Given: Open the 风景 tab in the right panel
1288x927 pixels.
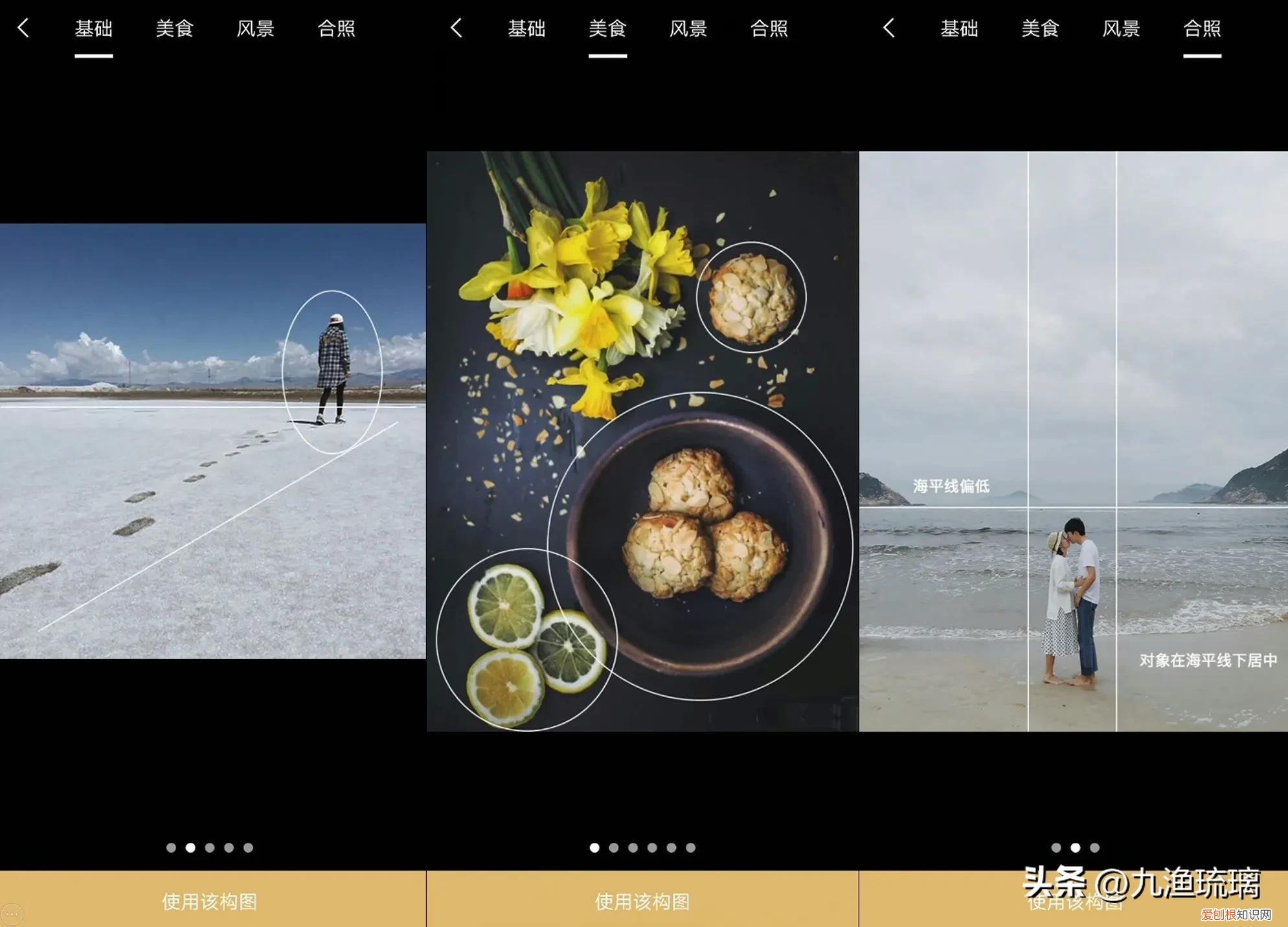Looking at the screenshot, I should point(1121,29).
